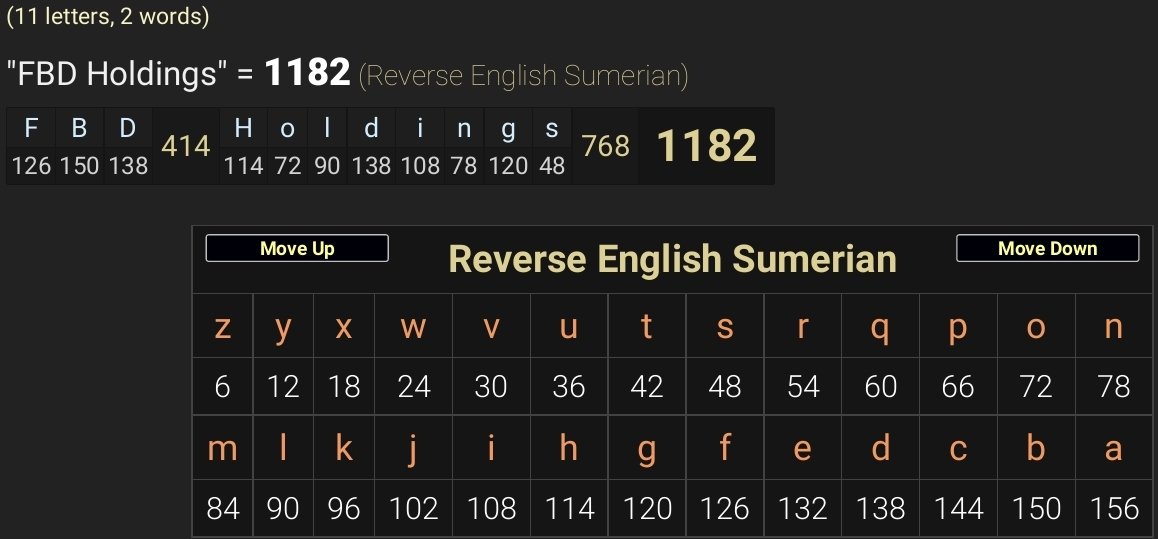
Task: Click value 132 under e in chart
Action: point(803,509)
